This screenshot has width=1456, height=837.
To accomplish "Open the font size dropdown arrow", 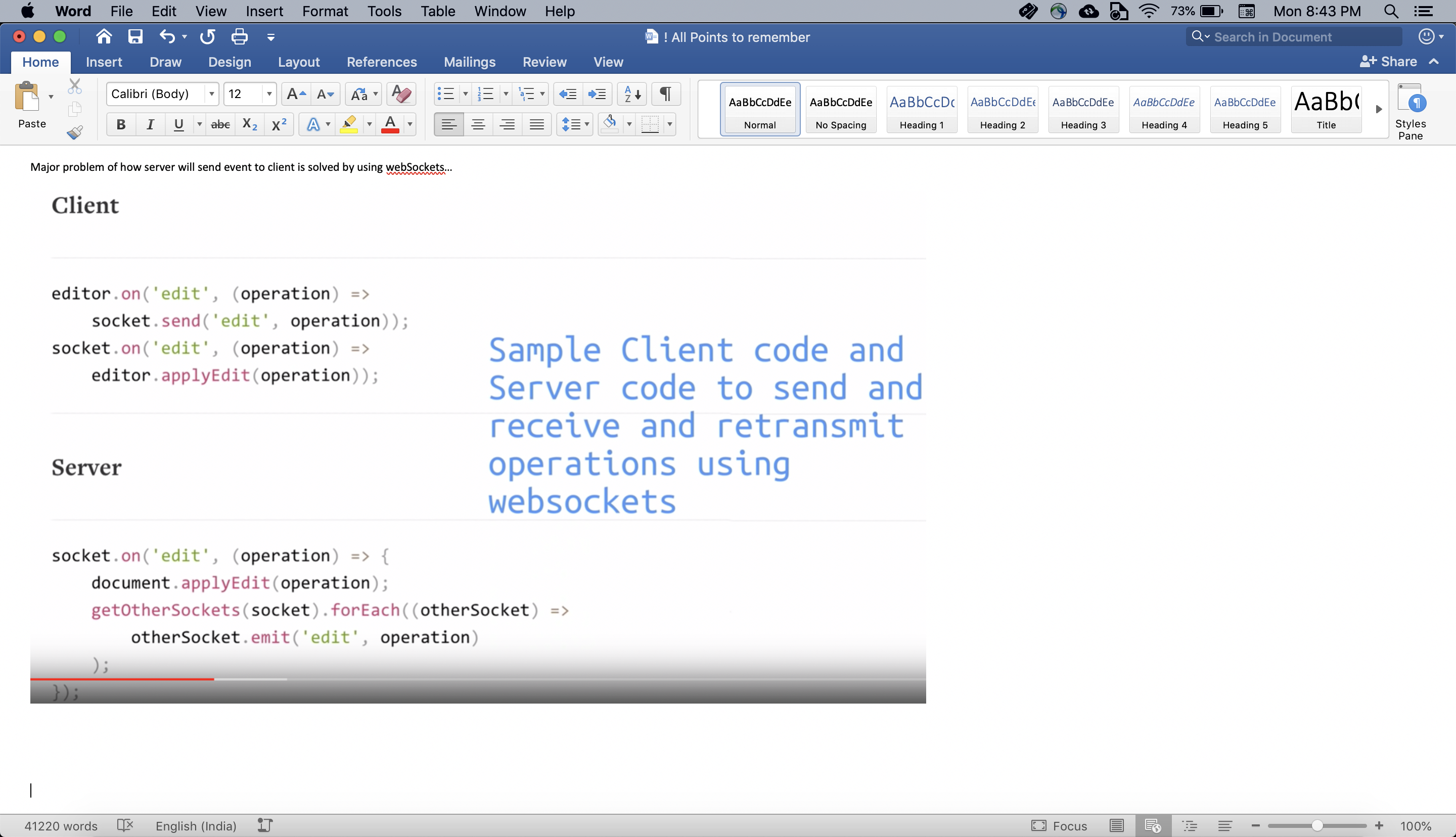I will tap(268, 94).
